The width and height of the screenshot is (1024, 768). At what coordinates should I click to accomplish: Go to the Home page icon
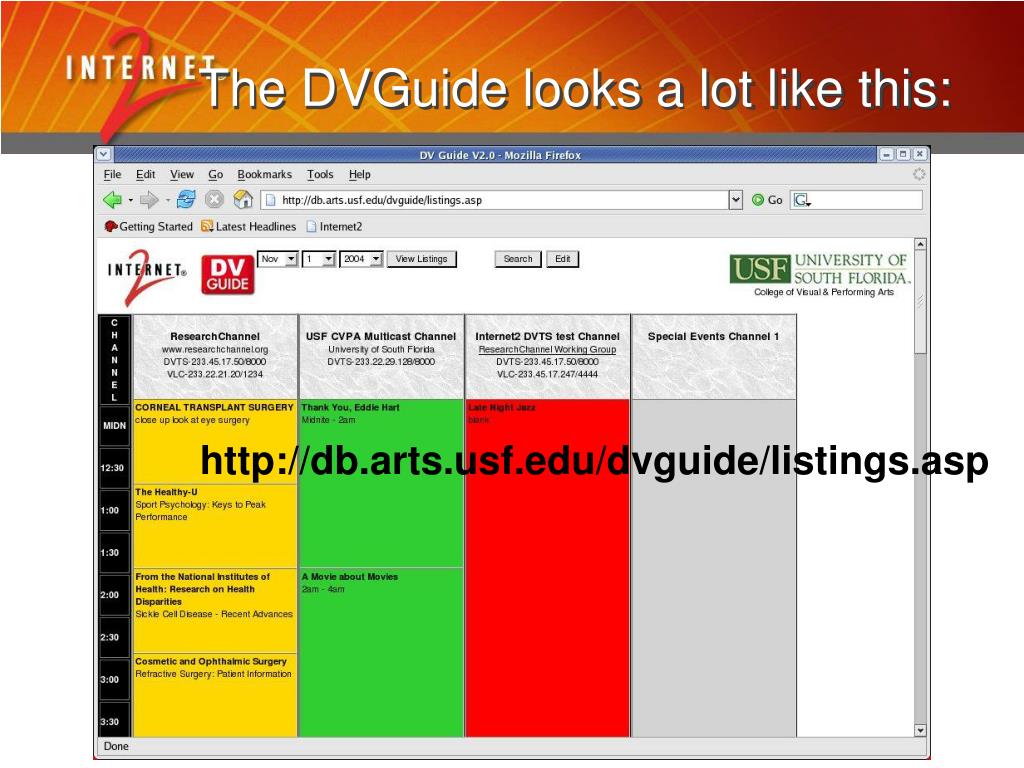click(243, 199)
